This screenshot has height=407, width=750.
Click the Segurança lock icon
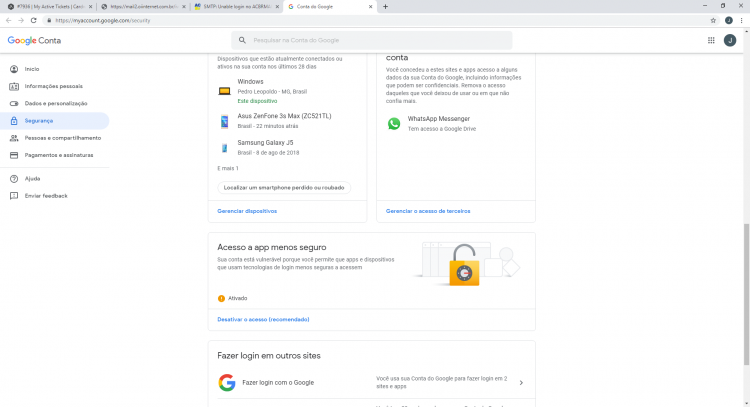[14, 121]
